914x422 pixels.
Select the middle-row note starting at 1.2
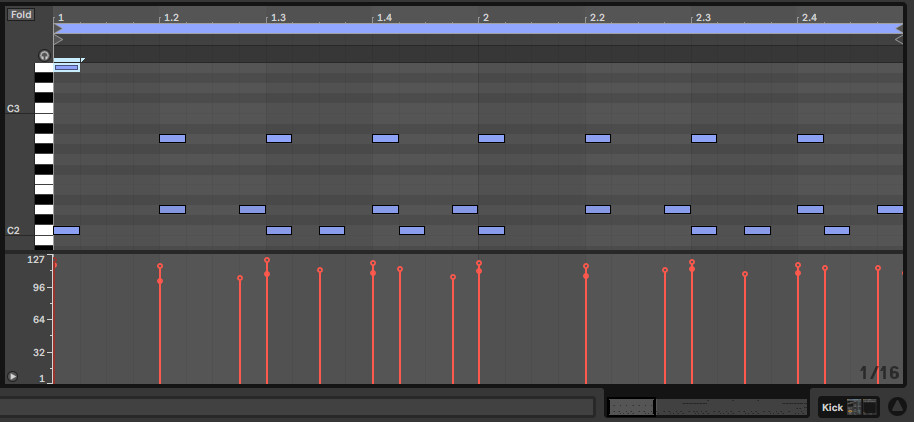[x=173, y=209]
